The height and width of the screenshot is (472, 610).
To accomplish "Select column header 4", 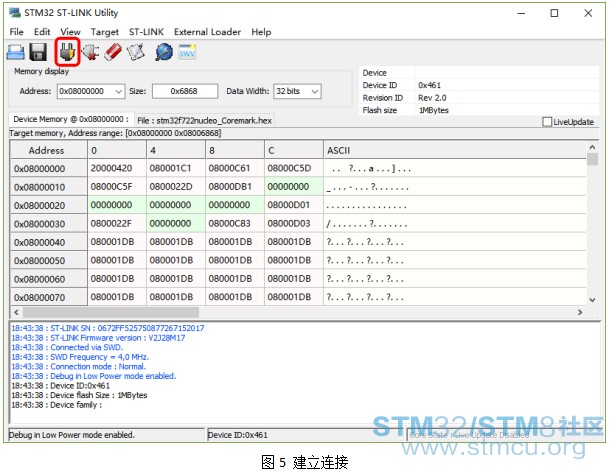I will 176,150.
